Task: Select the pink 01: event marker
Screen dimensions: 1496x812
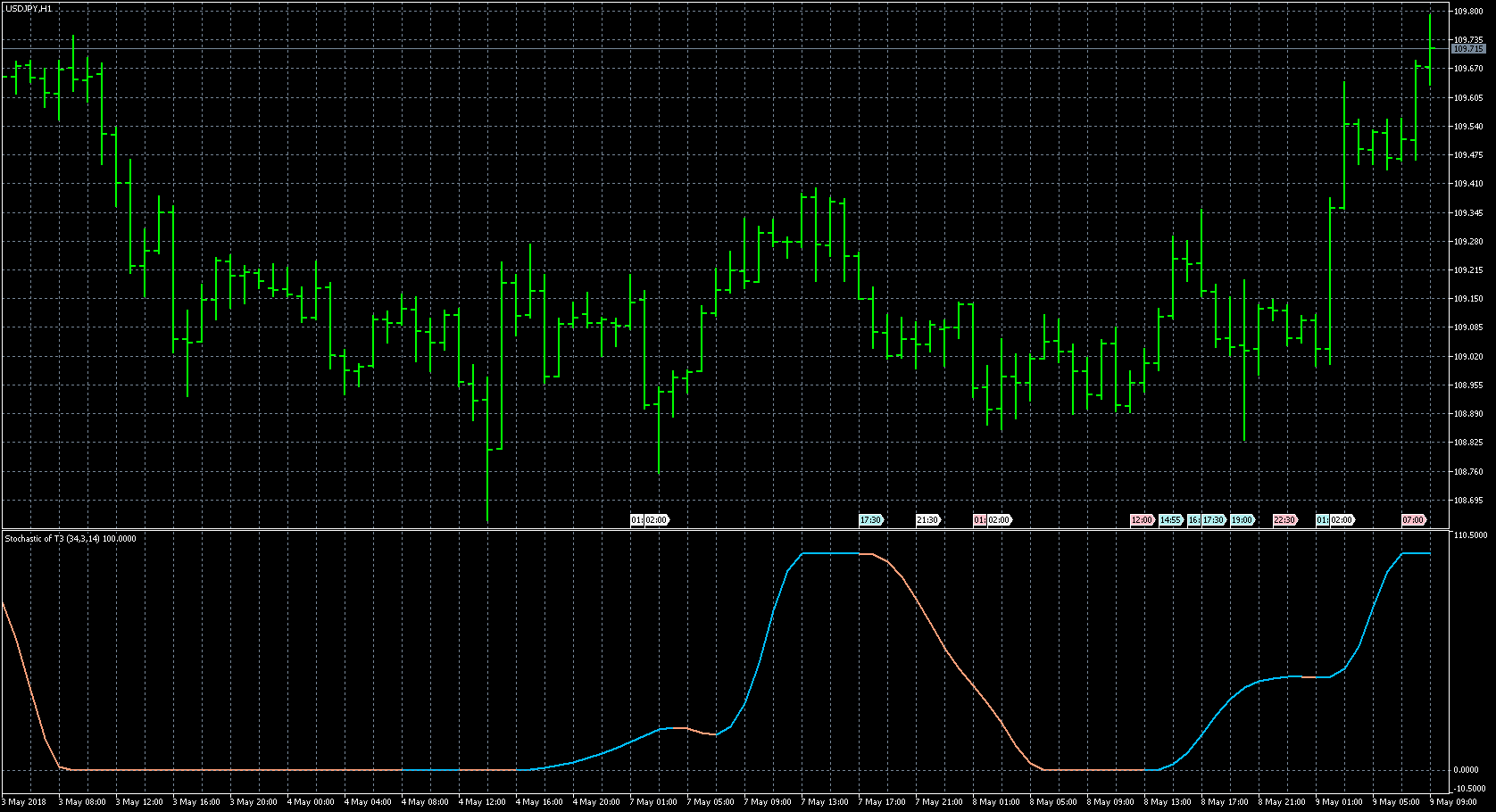Action: [x=979, y=520]
